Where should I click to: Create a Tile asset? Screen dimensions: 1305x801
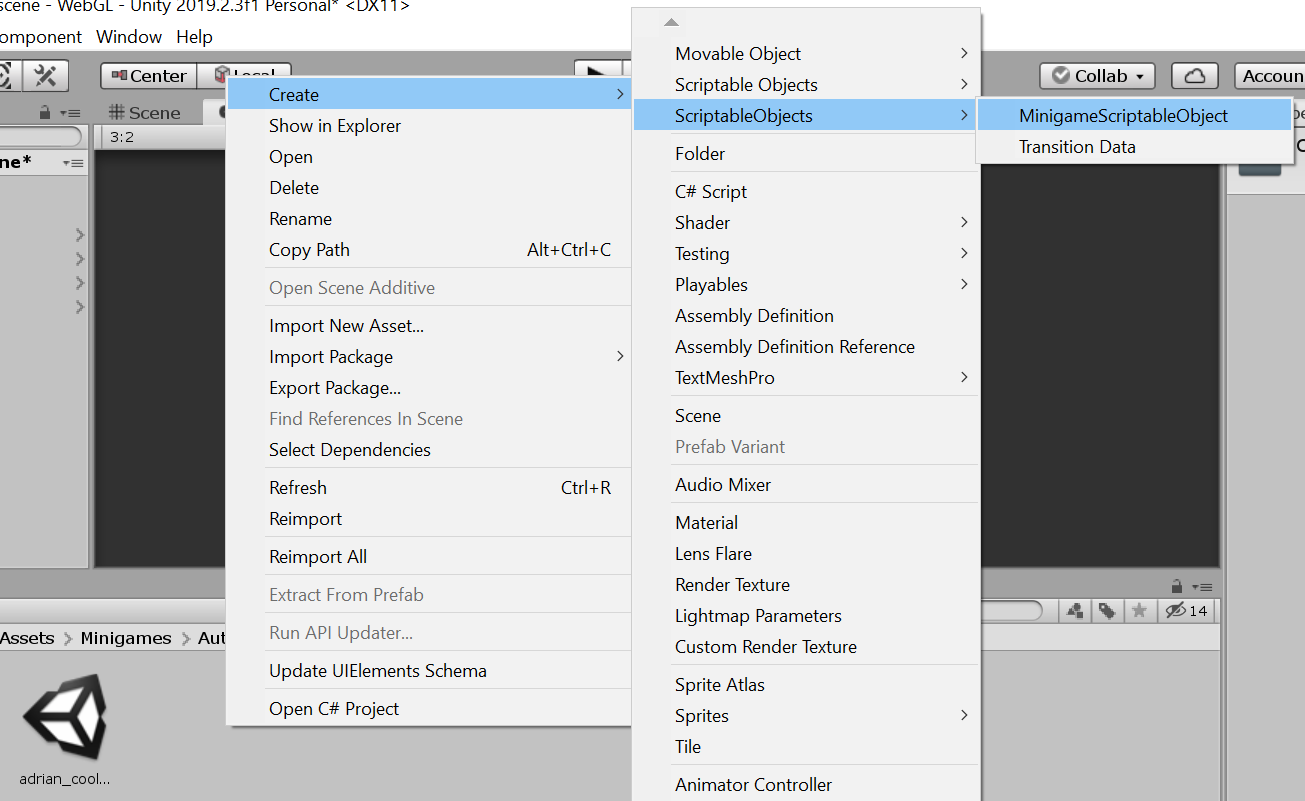coord(807,747)
